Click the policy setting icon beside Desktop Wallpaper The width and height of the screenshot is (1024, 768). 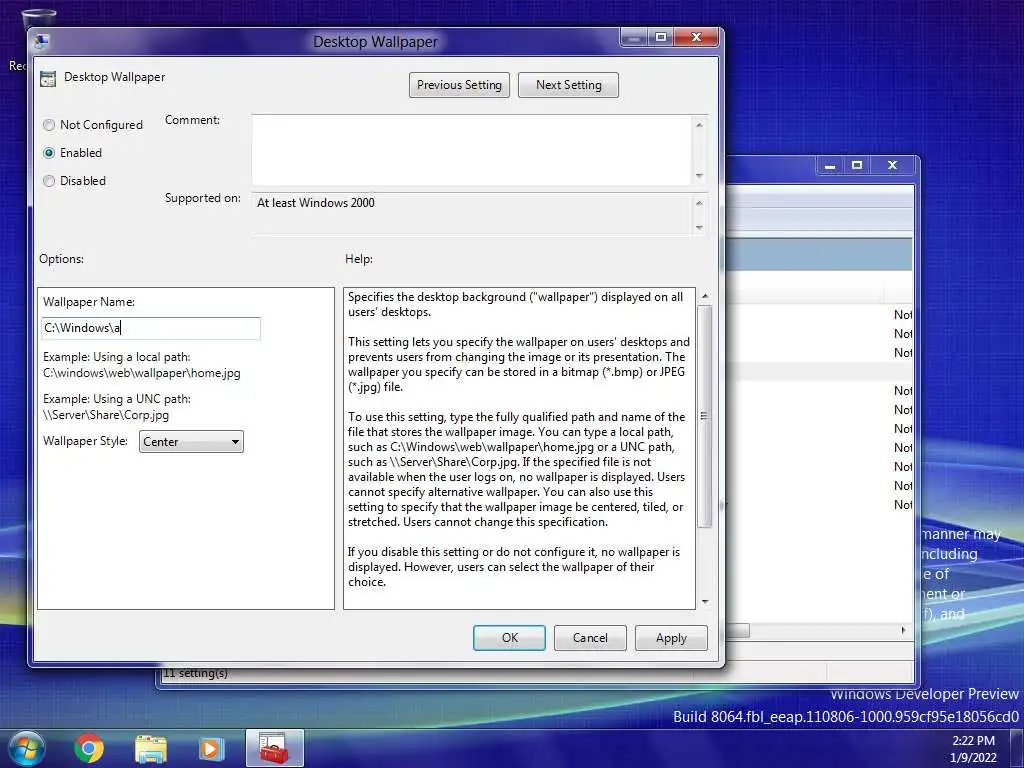pos(48,78)
